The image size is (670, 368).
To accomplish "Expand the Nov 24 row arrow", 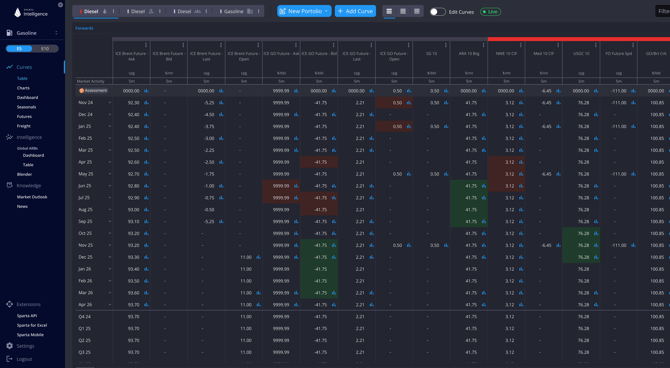I will [x=110, y=103].
